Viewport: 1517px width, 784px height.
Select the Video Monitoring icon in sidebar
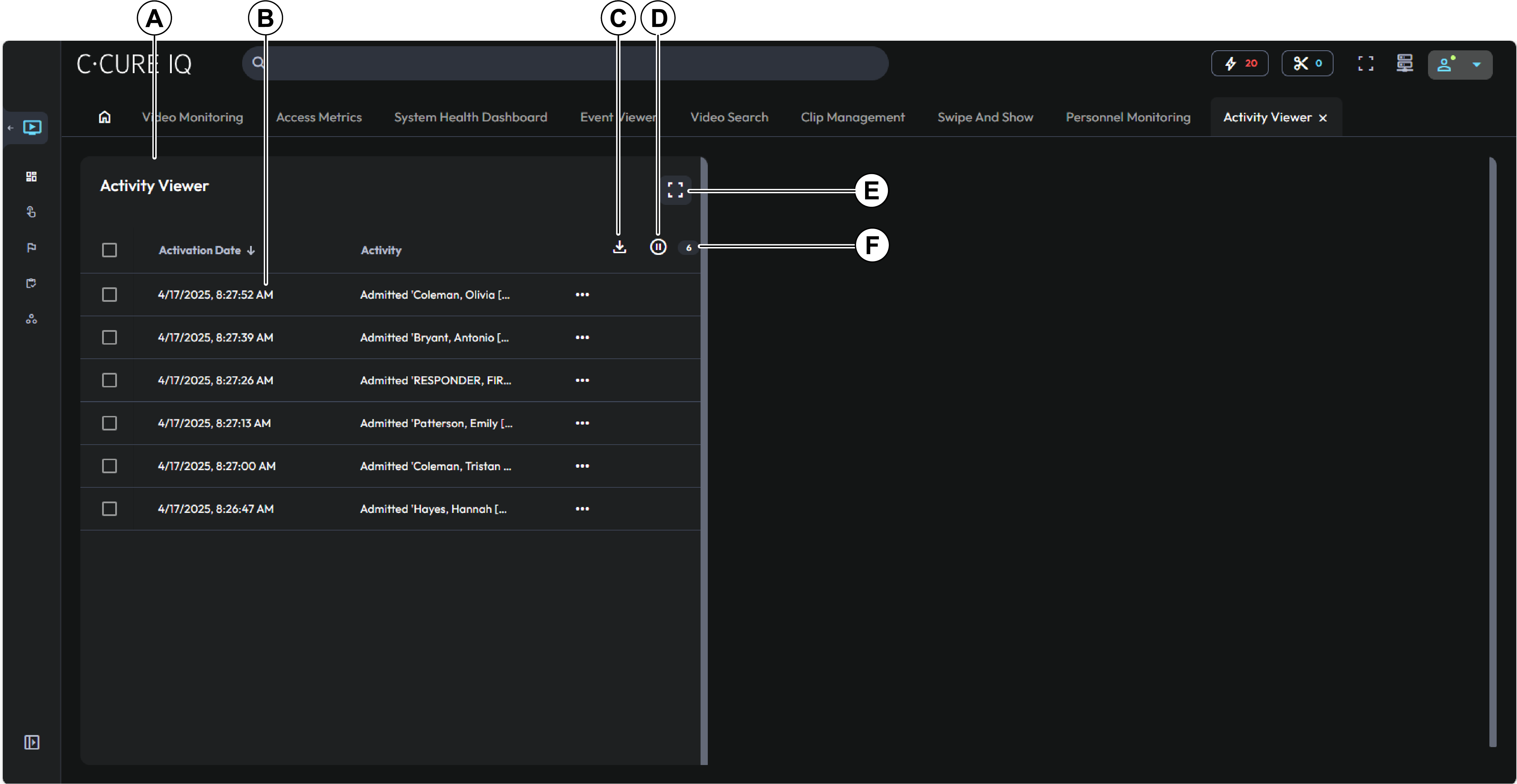pos(32,127)
